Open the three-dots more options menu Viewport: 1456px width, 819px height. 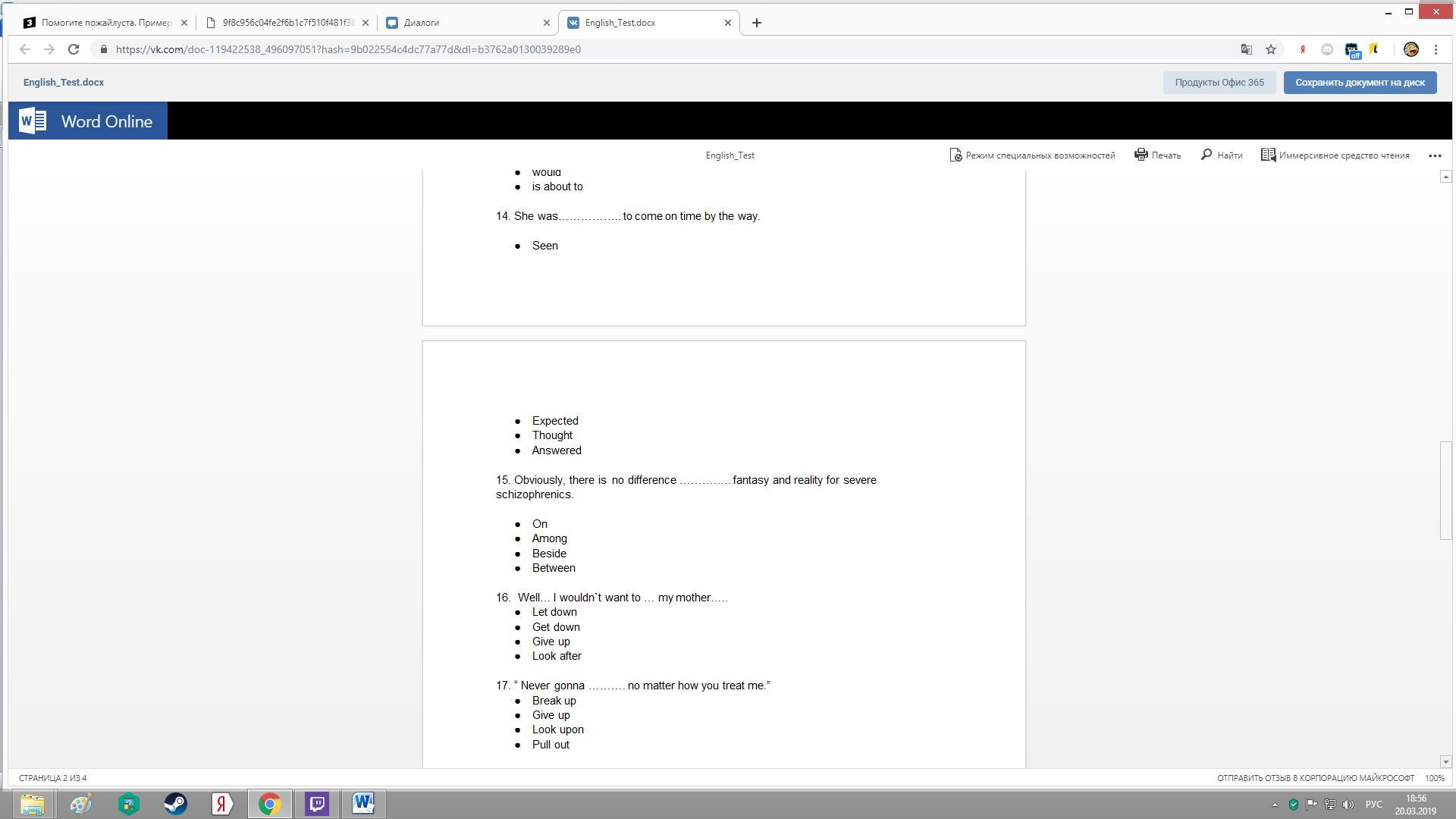(x=1435, y=155)
